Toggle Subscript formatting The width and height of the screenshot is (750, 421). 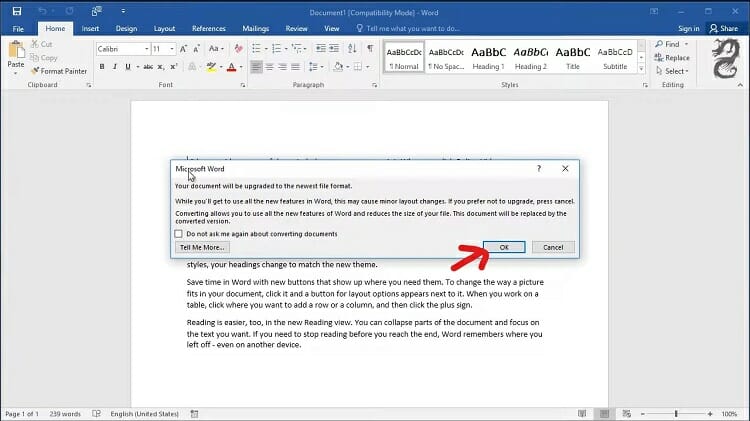pyautogui.click(x=161, y=66)
